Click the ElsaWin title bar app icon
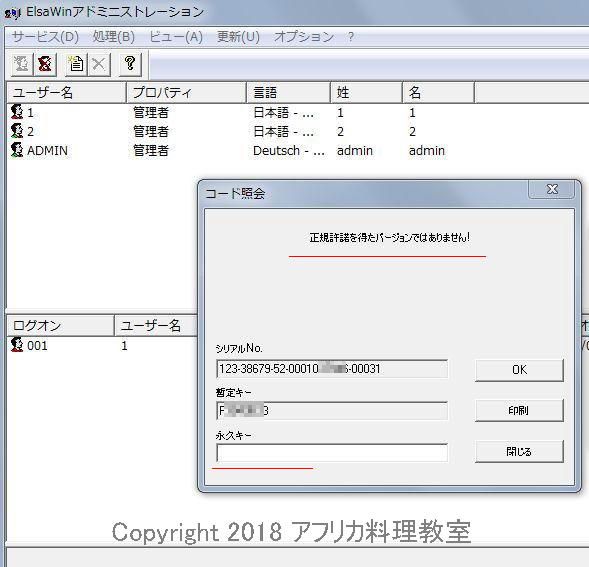The width and height of the screenshot is (589, 567). point(12,13)
